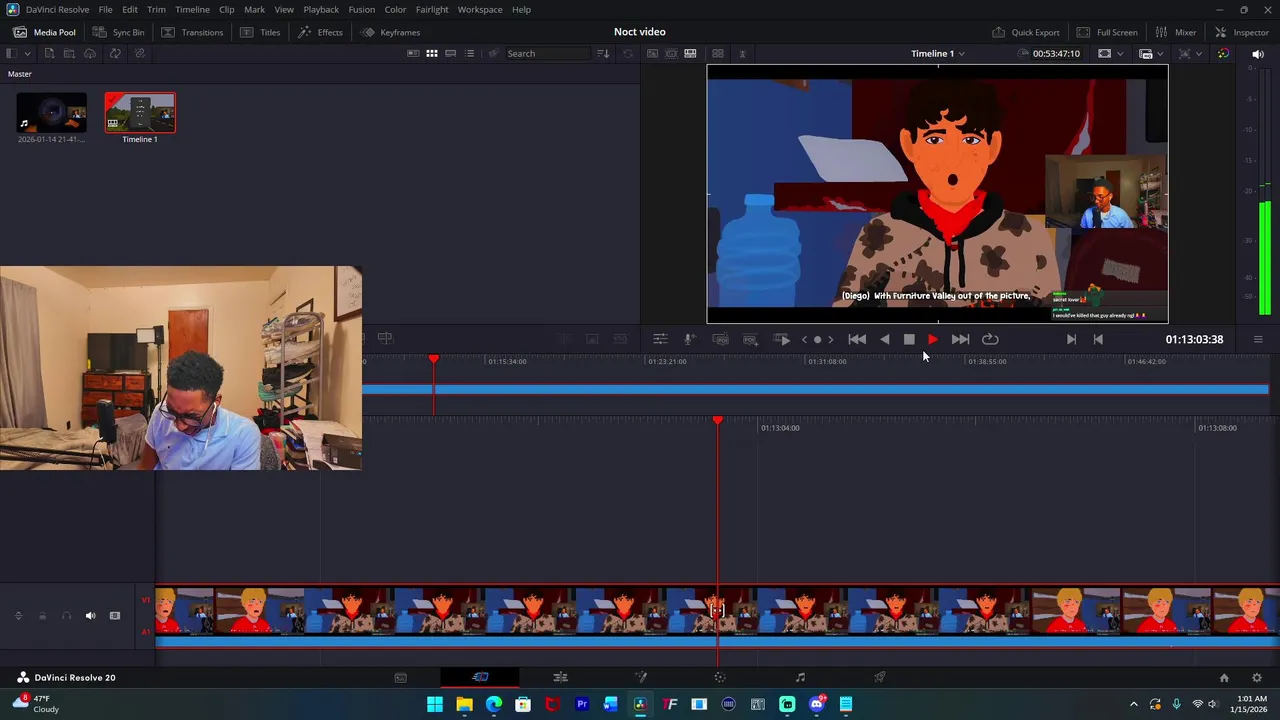This screenshot has height=720, width=1280.
Task: Open Project Manager home icon
Action: [x=1224, y=677]
